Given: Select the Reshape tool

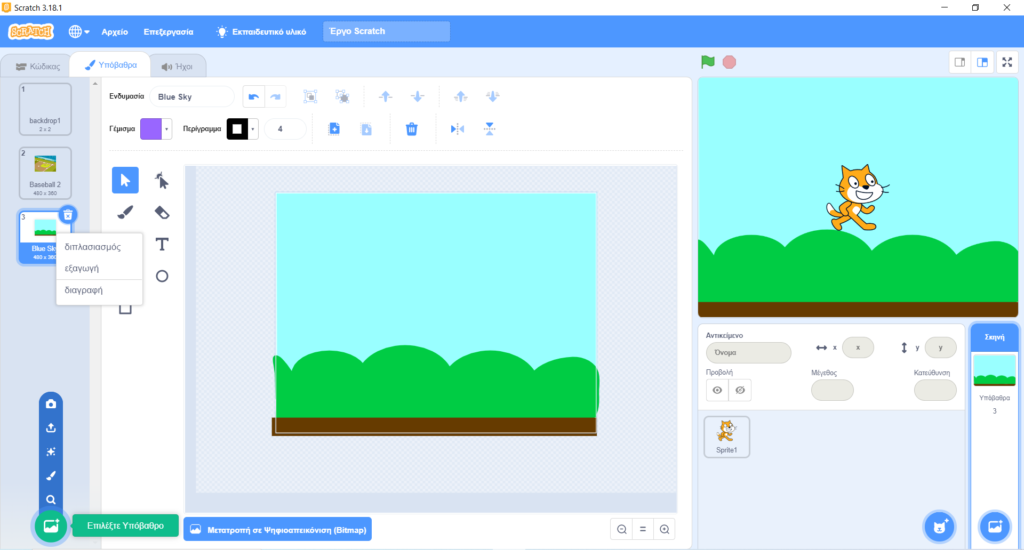Looking at the screenshot, I should 161,180.
